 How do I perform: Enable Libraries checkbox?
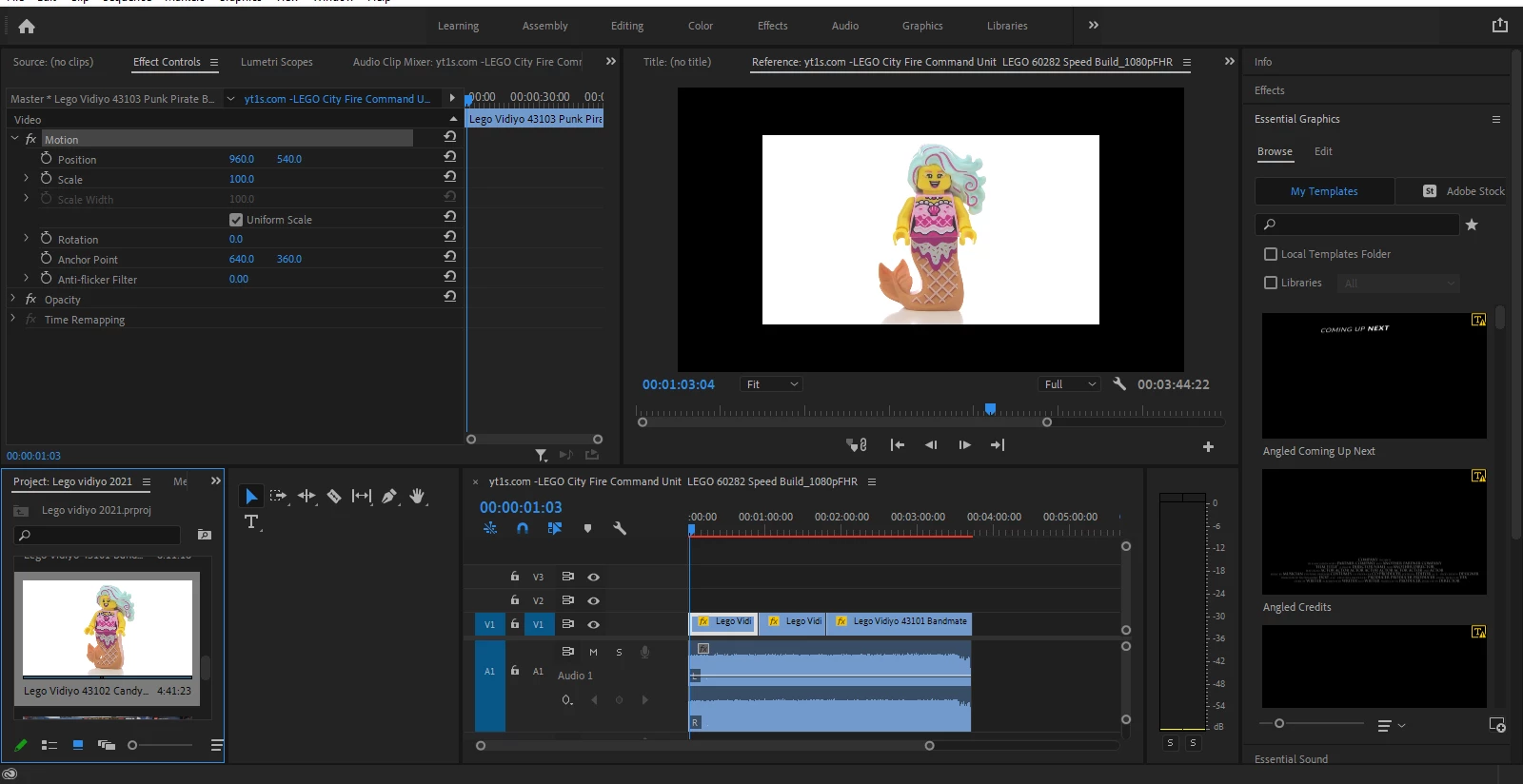pos(1271,283)
